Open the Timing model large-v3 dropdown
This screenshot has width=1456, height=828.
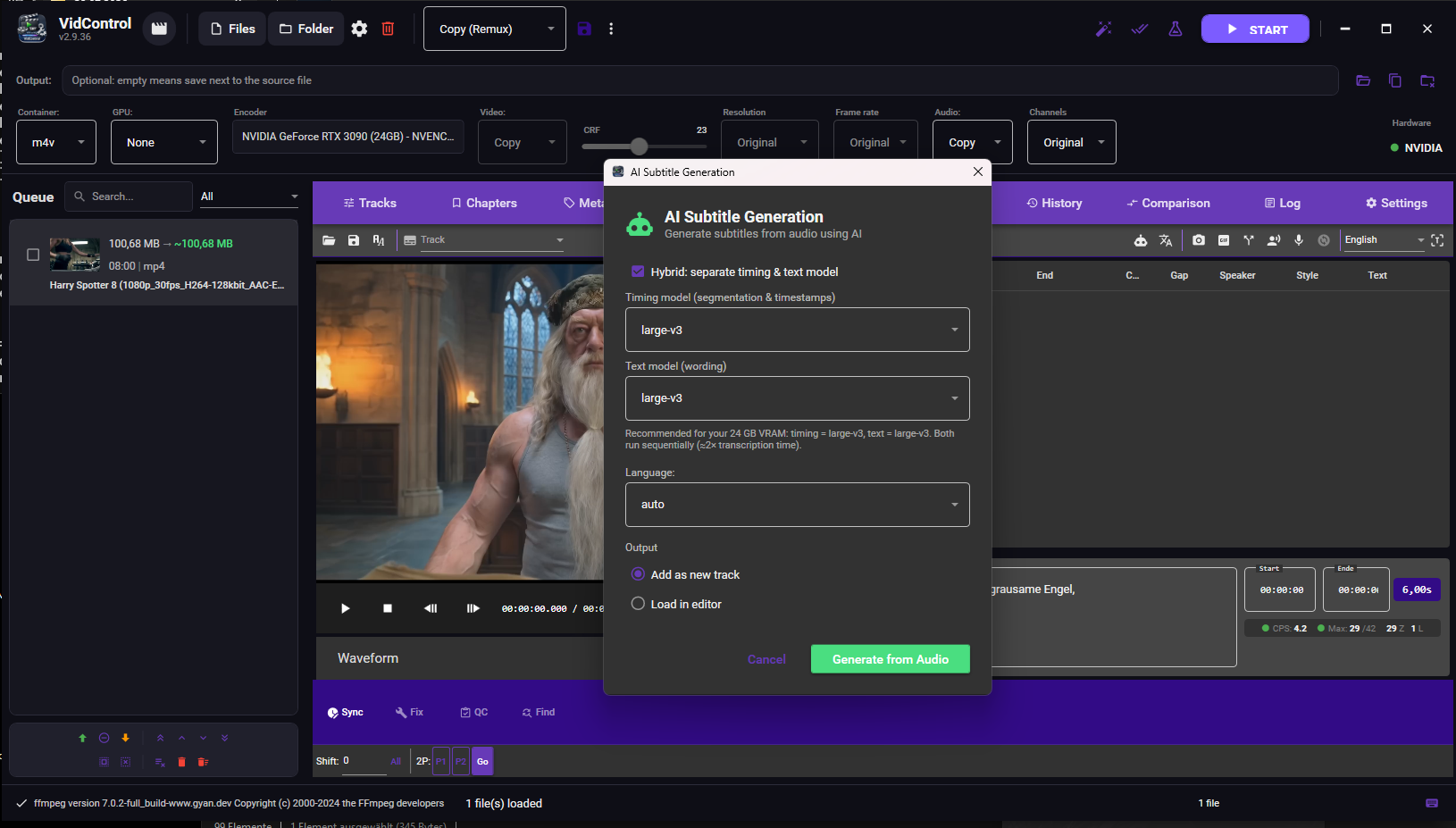click(798, 330)
